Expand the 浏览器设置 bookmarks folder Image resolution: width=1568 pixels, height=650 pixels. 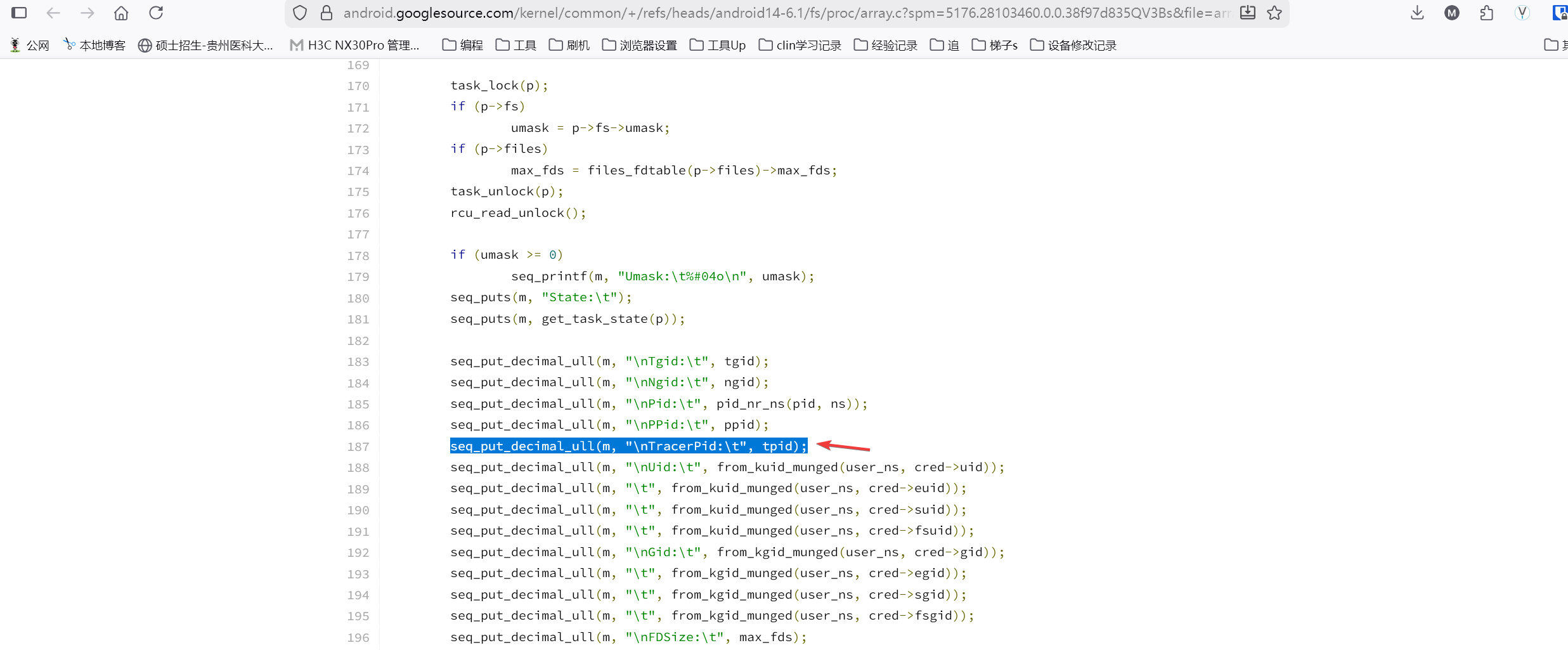(639, 45)
